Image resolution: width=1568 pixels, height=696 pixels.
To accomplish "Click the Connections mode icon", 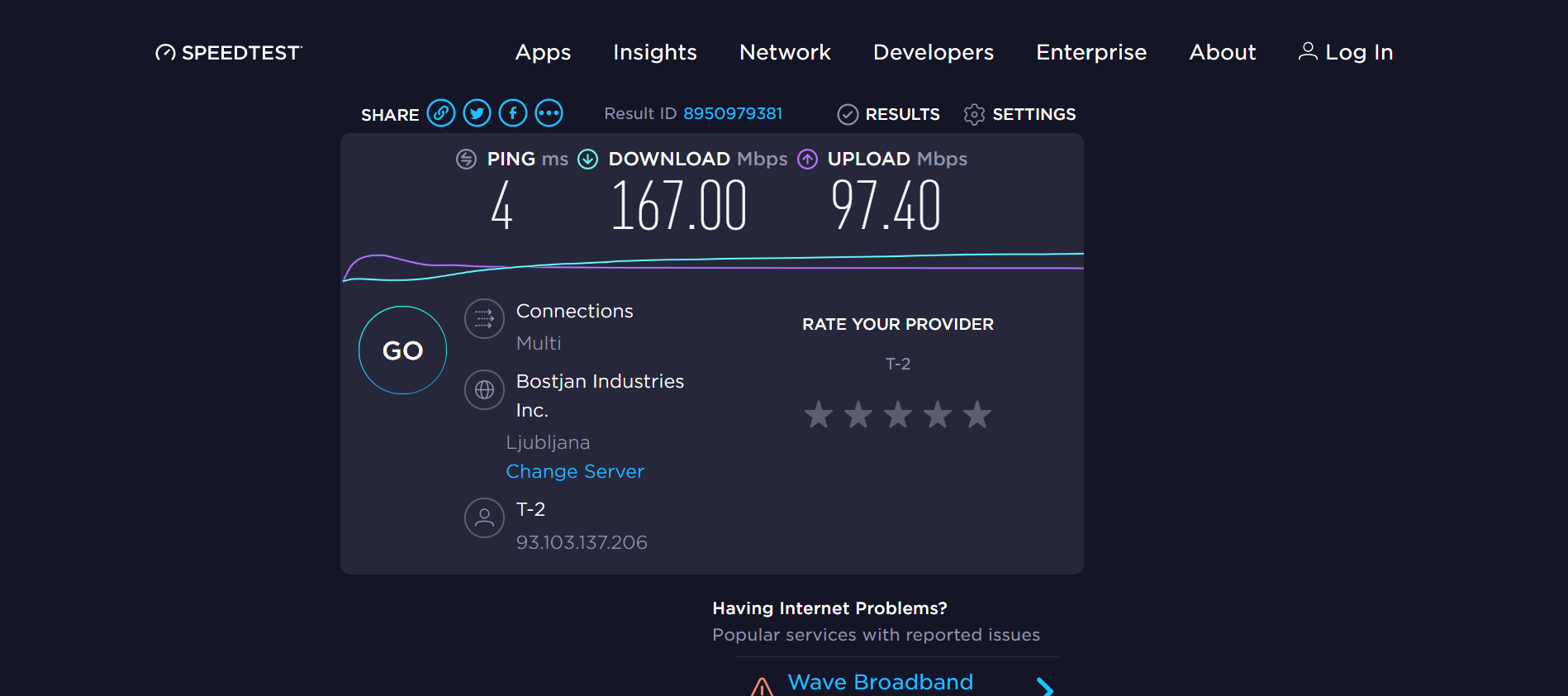I will pyautogui.click(x=484, y=319).
